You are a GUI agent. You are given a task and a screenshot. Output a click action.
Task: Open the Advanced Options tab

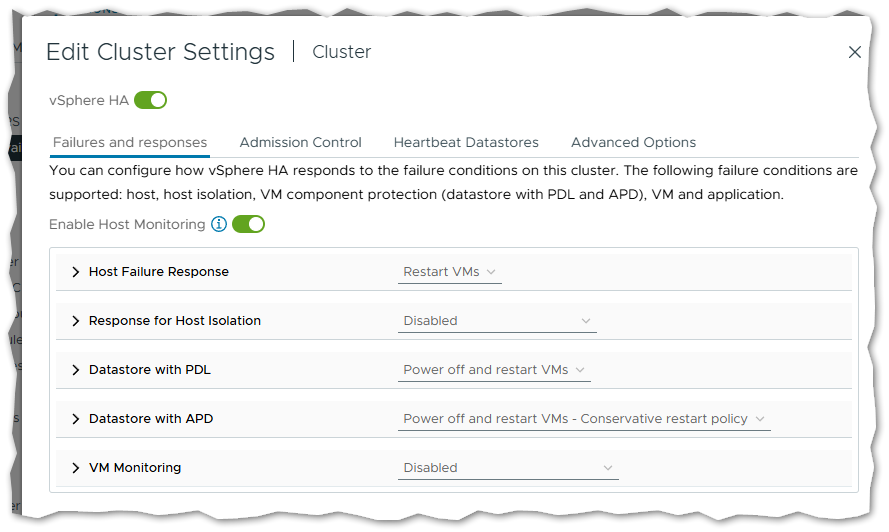(x=633, y=143)
